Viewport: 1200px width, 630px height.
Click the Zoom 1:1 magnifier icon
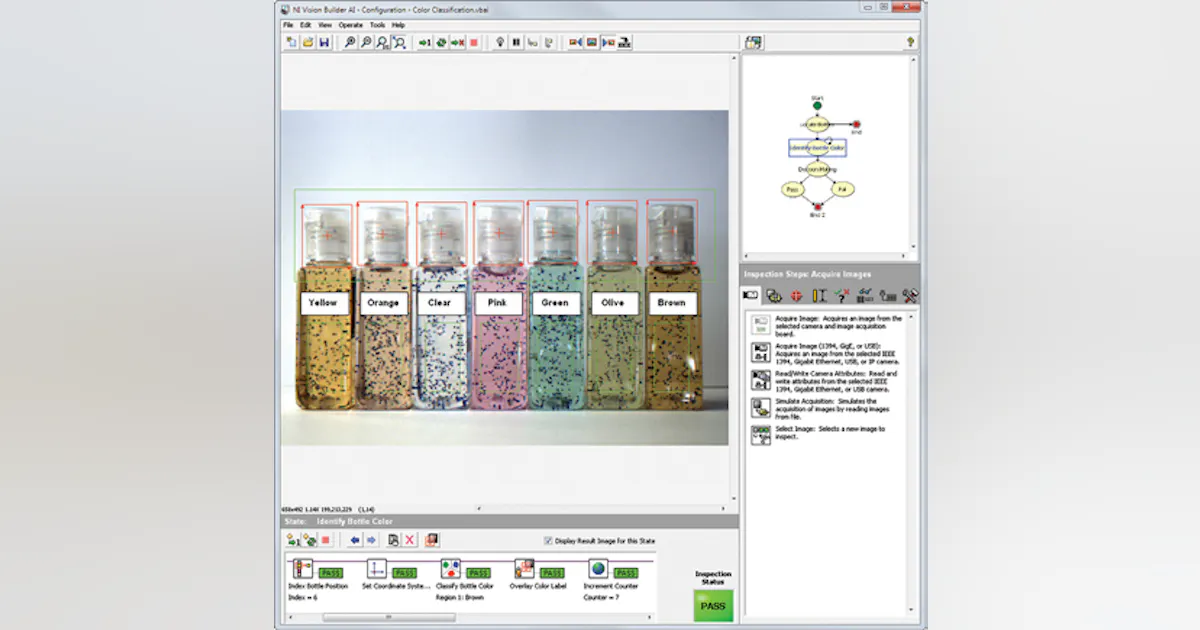382,42
